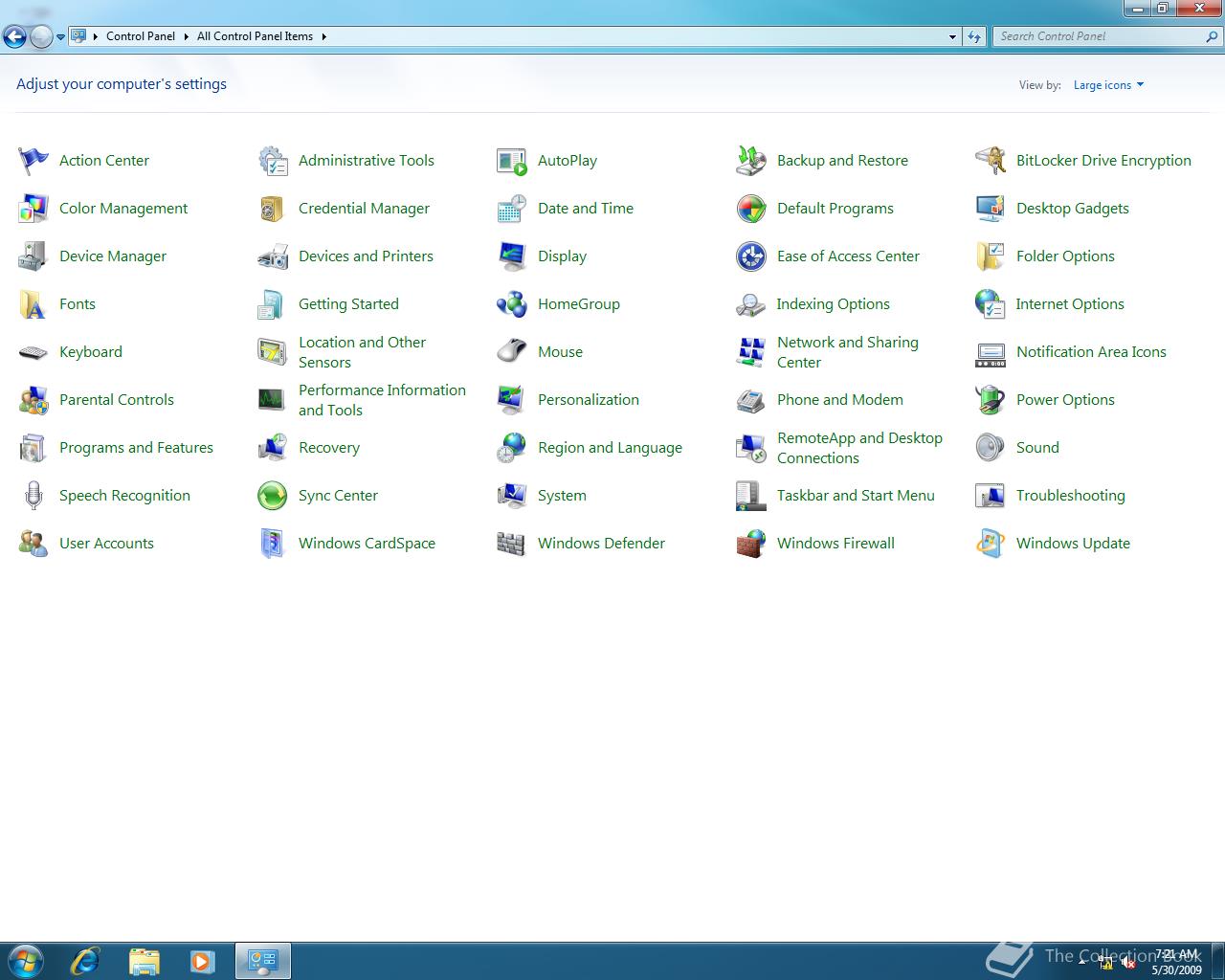This screenshot has height=980, width=1225.
Task: Open the Speech Recognition microphone icon
Action: coord(33,496)
